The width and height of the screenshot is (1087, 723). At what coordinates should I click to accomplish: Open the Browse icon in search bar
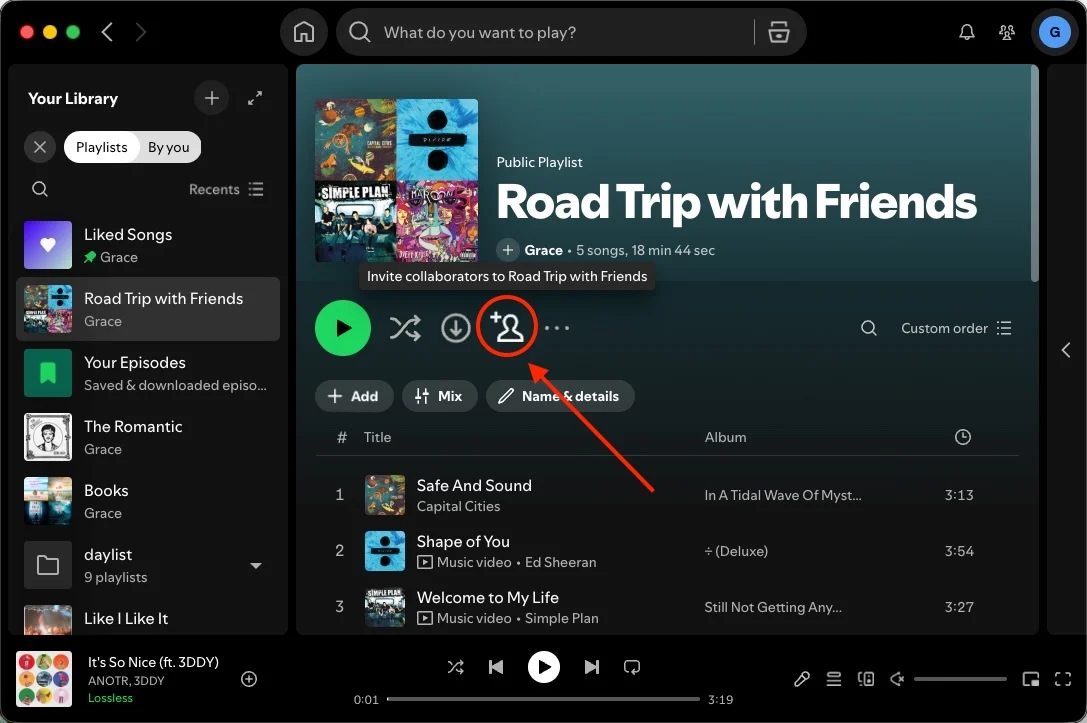[x=779, y=32]
